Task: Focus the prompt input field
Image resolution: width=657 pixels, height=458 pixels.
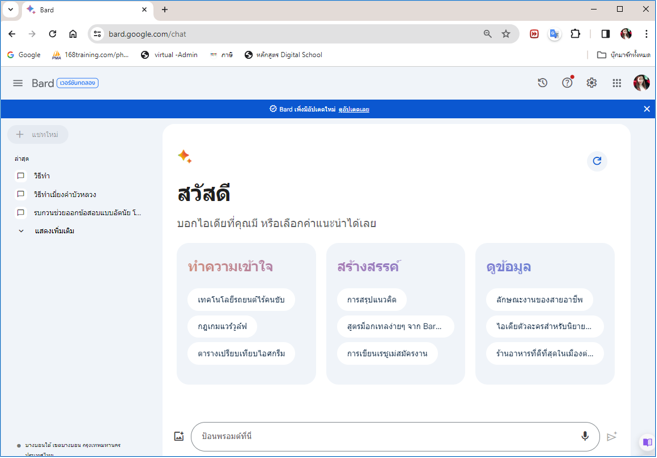Action: point(395,437)
